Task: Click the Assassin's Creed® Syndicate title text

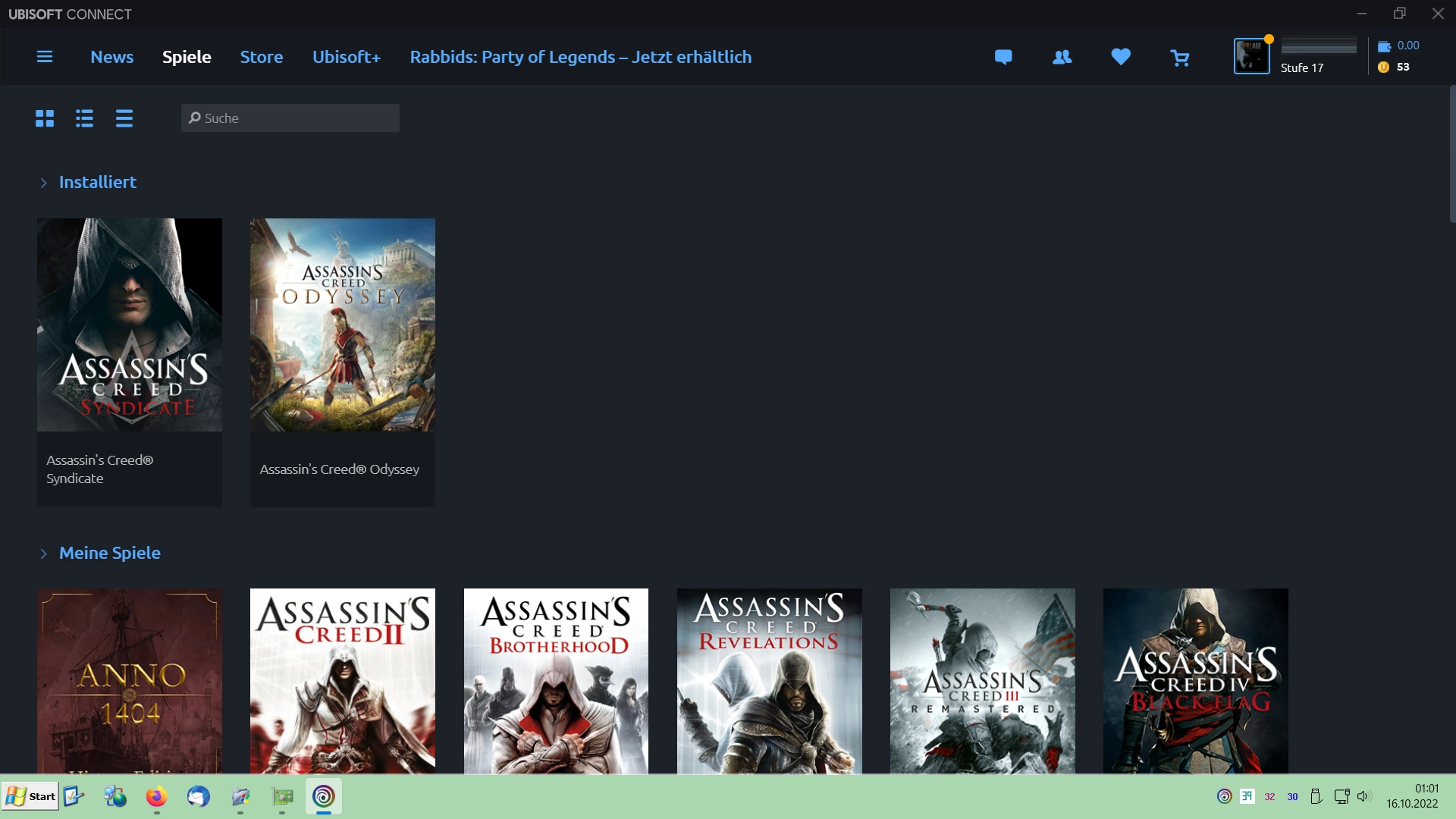Action: click(x=99, y=469)
